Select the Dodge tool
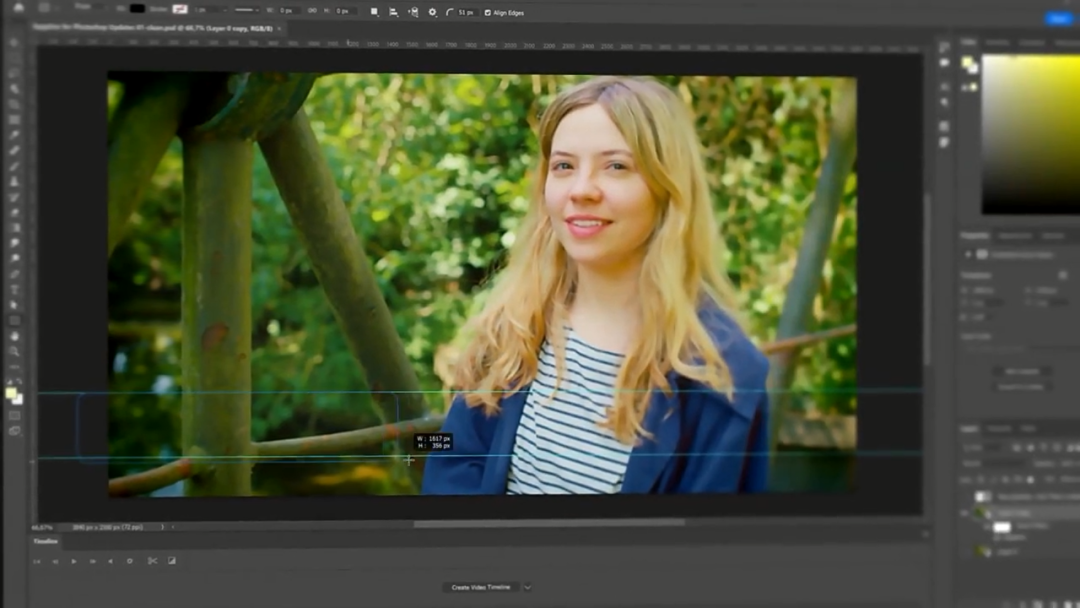The image size is (1080, 608). pyautogui.click(x=14, y=258)
